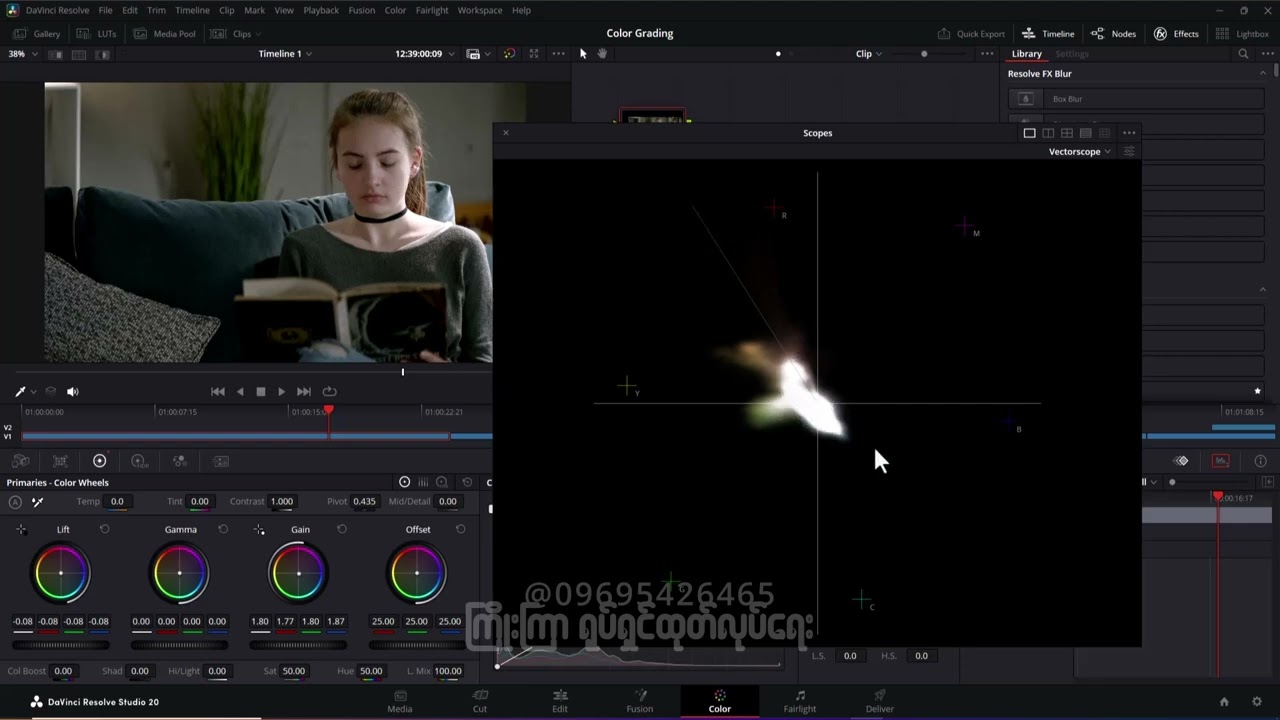
Task: Reset the Lift color wheel
Action: pos(104,529)
